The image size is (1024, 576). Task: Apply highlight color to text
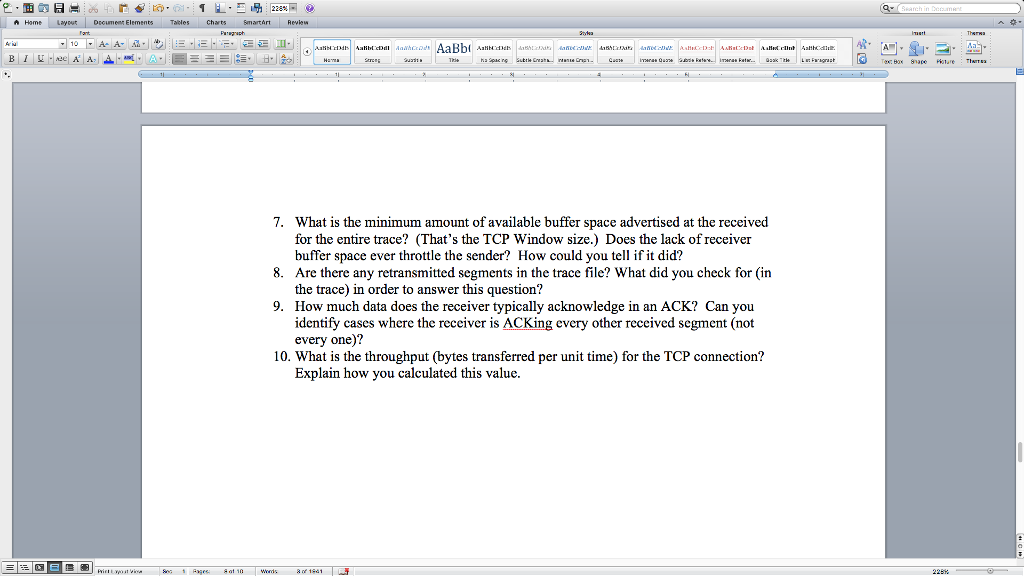pos(128,59)
